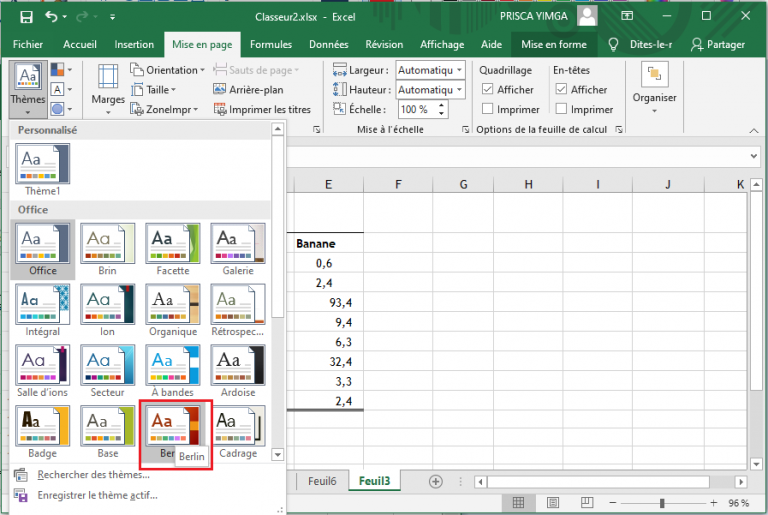Click Rechercher des thèmes...

[x=93, y=475]
